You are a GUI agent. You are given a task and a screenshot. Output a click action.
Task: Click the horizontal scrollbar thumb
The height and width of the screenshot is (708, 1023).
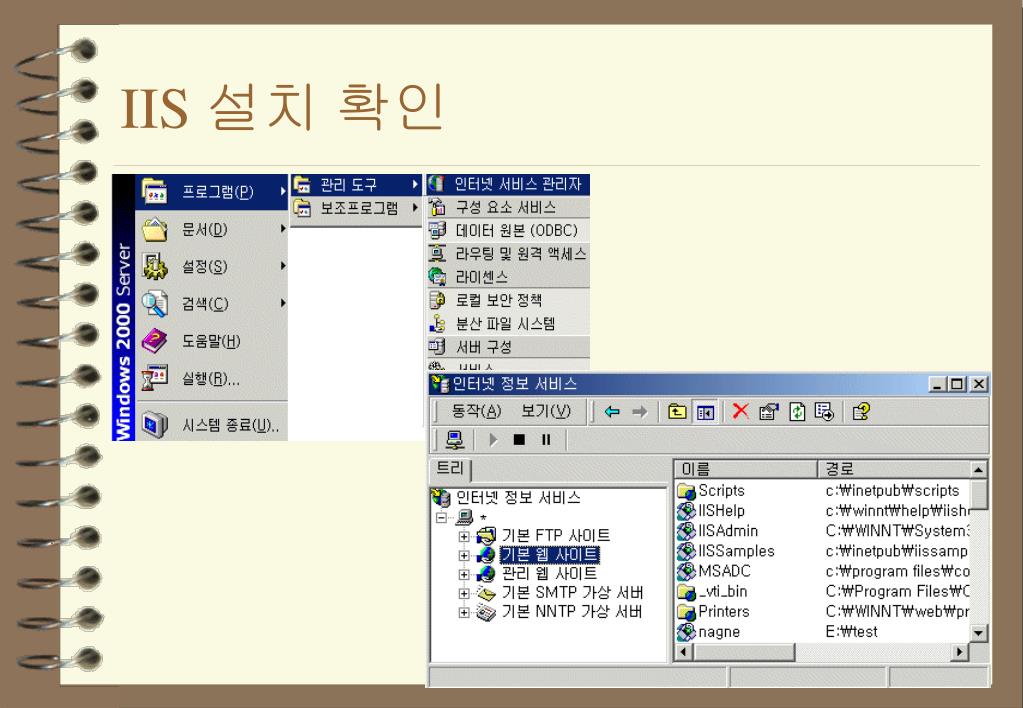point(744,651)
